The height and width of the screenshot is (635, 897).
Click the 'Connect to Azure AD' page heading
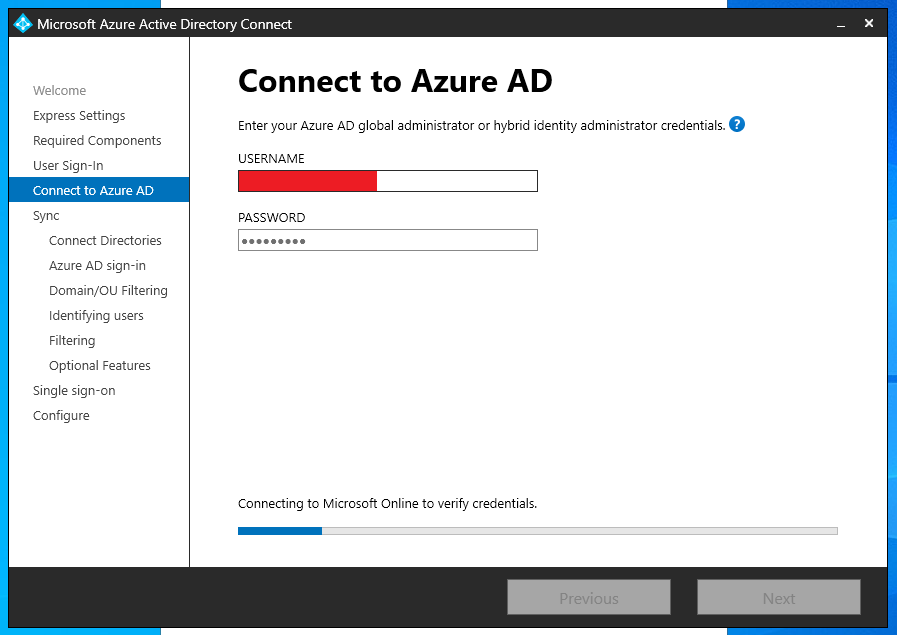(395, 81)
